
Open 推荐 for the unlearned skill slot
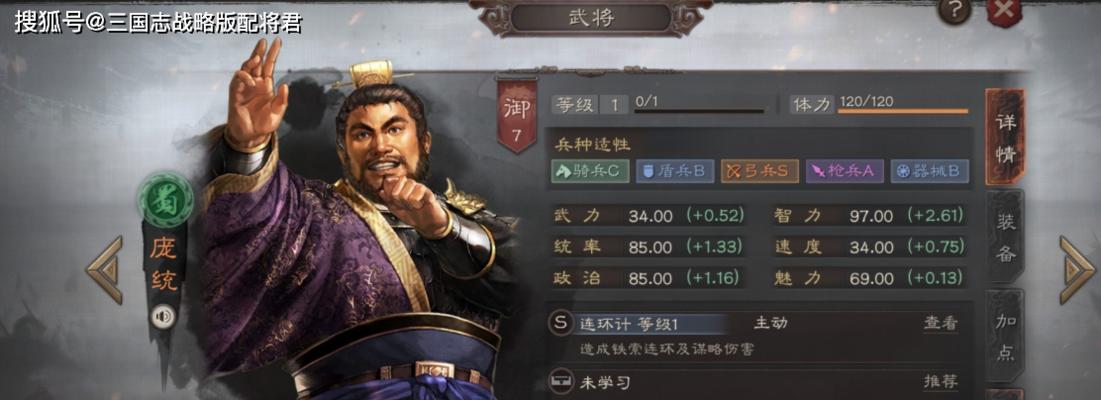coord(940,382)
